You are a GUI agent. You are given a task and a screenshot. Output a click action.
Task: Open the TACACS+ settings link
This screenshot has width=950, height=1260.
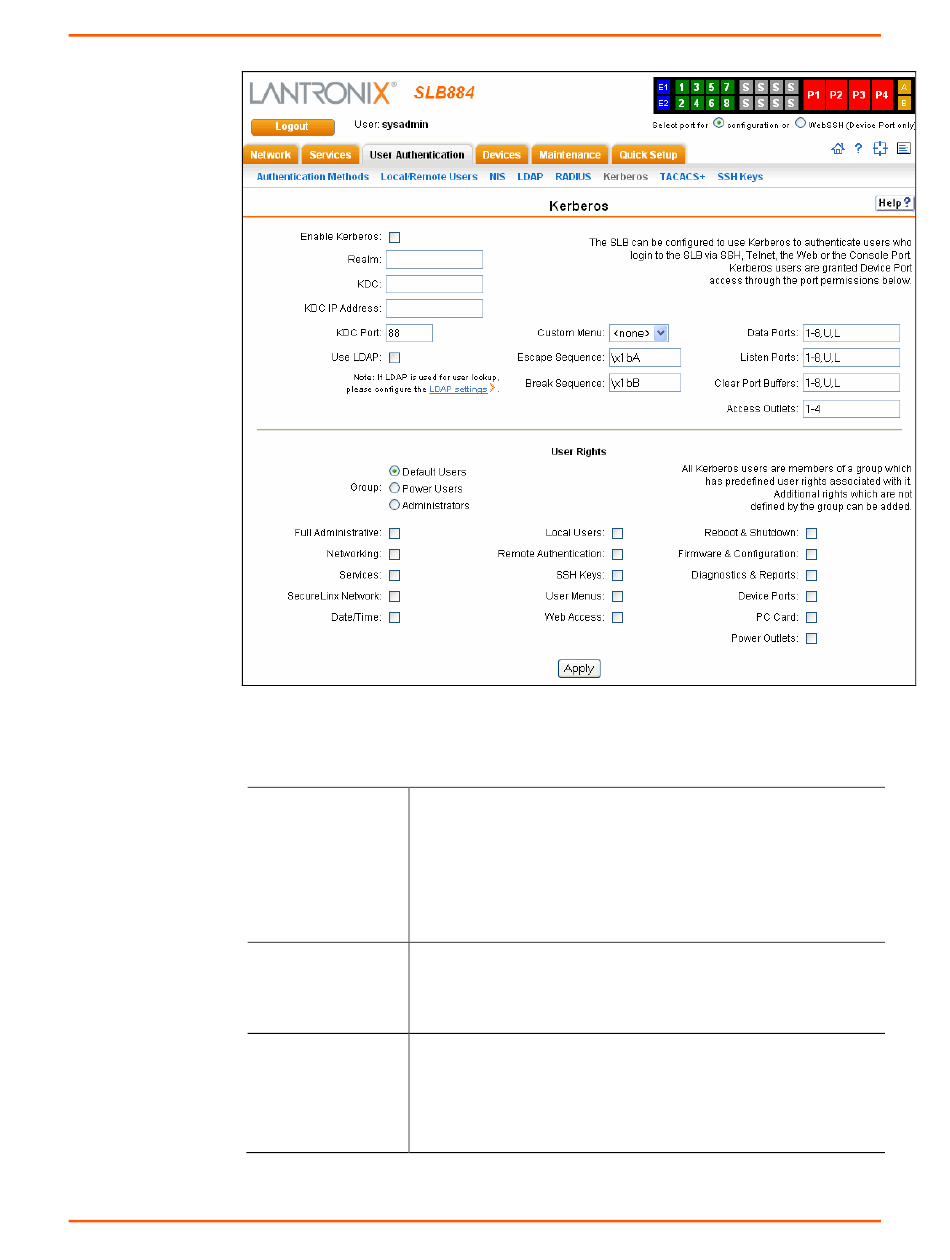pyautogui.click(x=682, y=177)
